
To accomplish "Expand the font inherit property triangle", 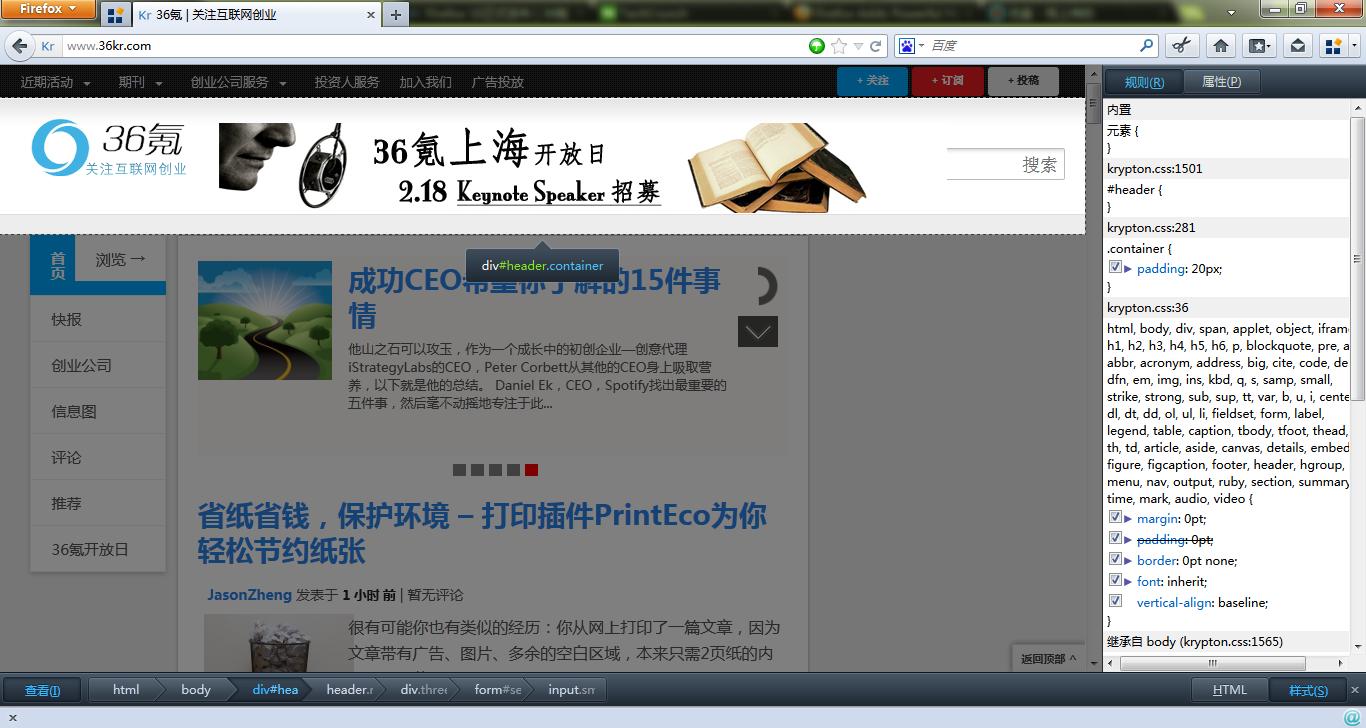I will coord(1128,581).
